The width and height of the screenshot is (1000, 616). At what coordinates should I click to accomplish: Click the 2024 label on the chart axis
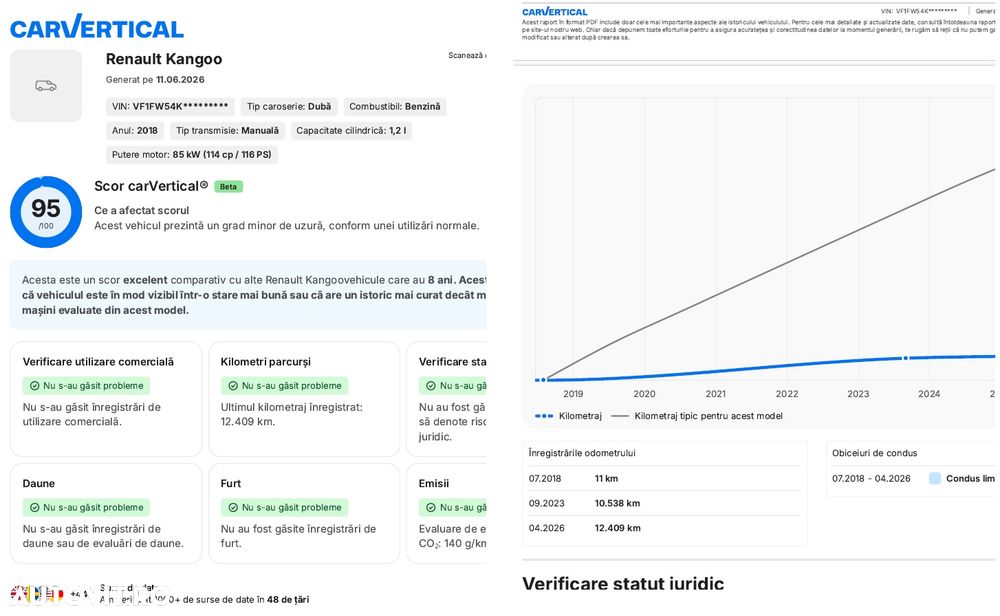tap(929, 394)
